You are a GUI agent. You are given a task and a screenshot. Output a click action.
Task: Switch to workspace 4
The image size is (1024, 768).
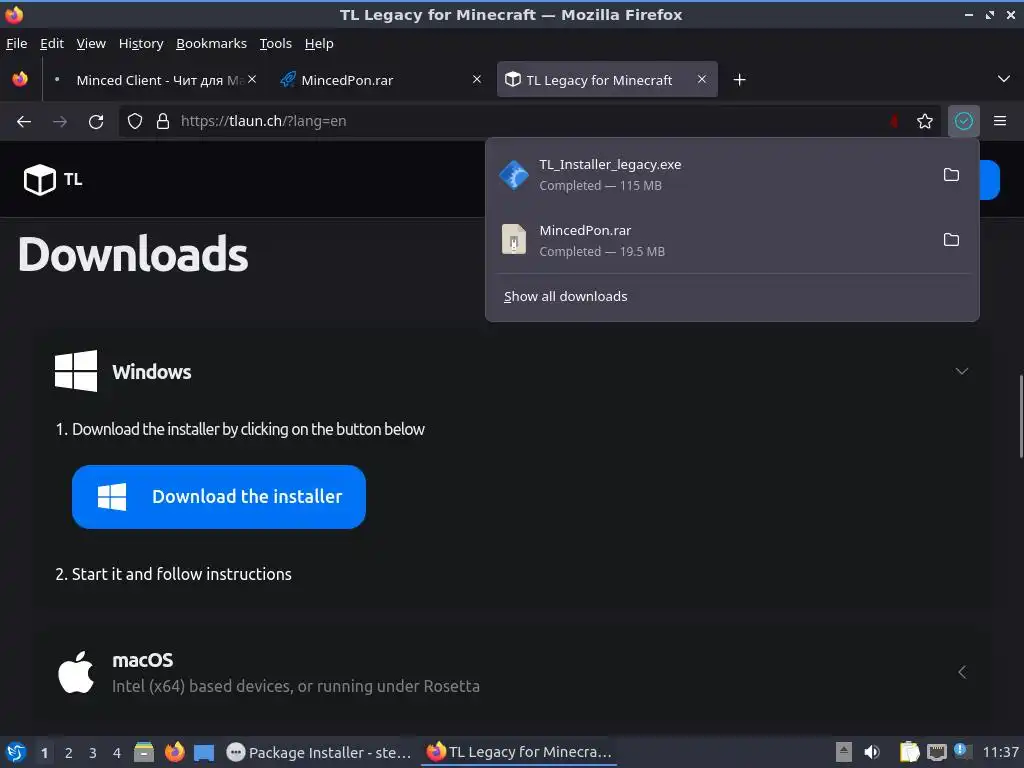tap(117, 753)
